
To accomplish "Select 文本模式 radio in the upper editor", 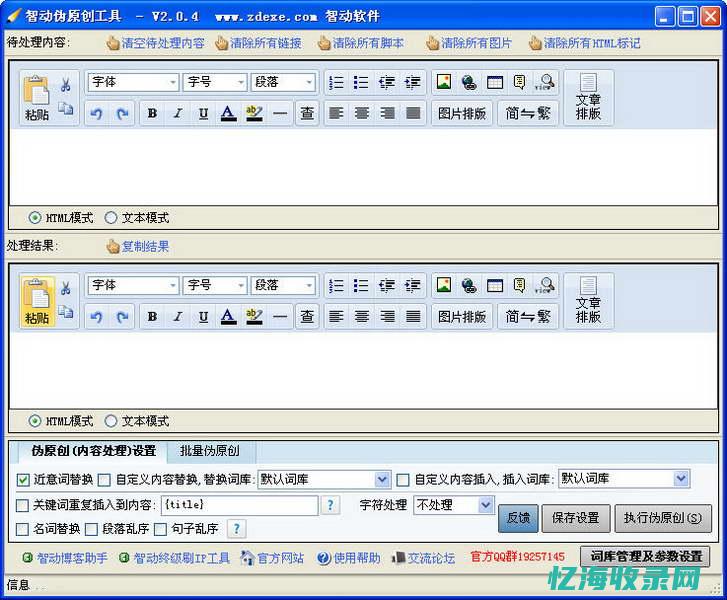I will tap(111, 217).
